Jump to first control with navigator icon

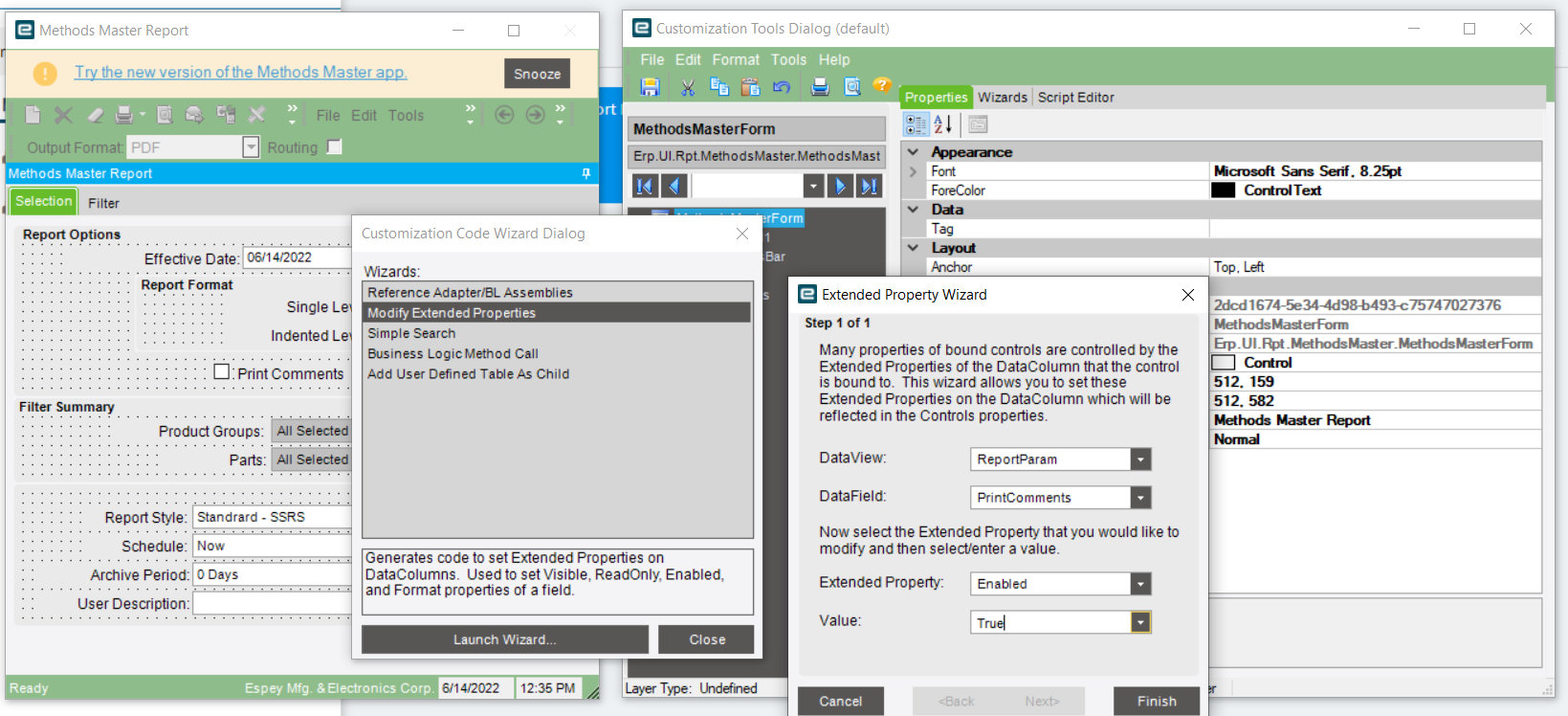tap(645, 186)
